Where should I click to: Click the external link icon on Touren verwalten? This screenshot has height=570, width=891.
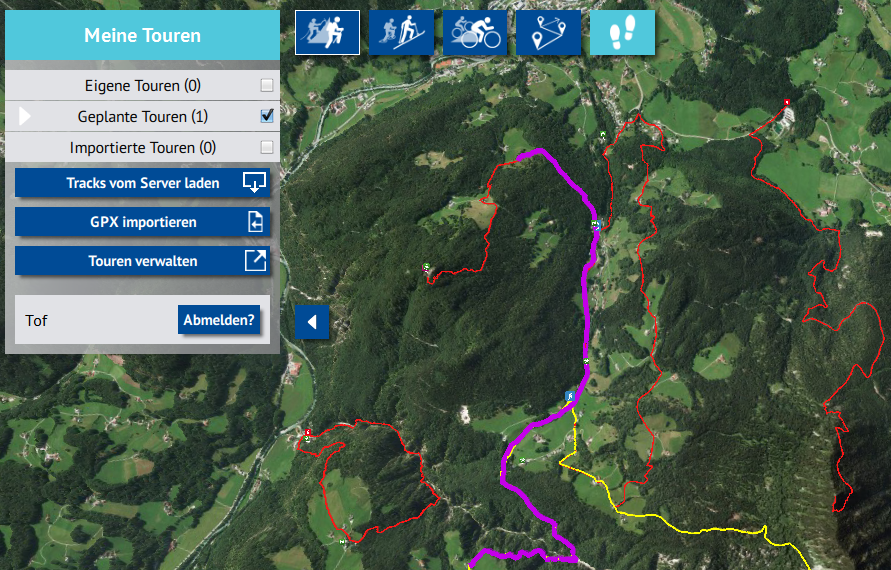255,261
